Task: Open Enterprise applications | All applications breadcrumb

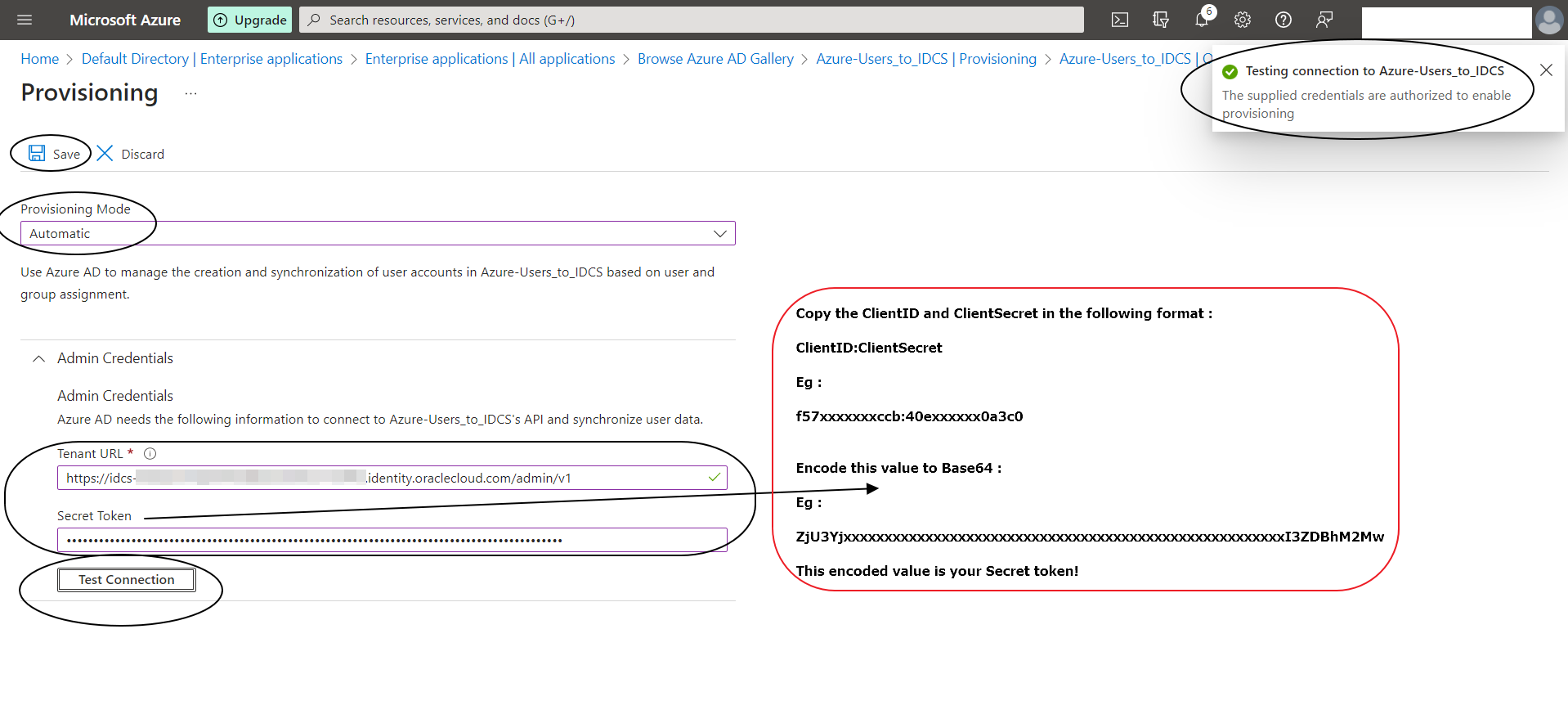Action: pos(490,59)
